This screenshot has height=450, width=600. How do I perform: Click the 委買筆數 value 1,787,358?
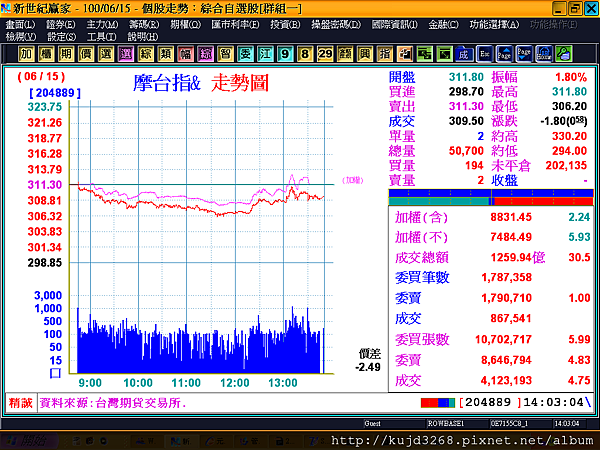(506, 277)
